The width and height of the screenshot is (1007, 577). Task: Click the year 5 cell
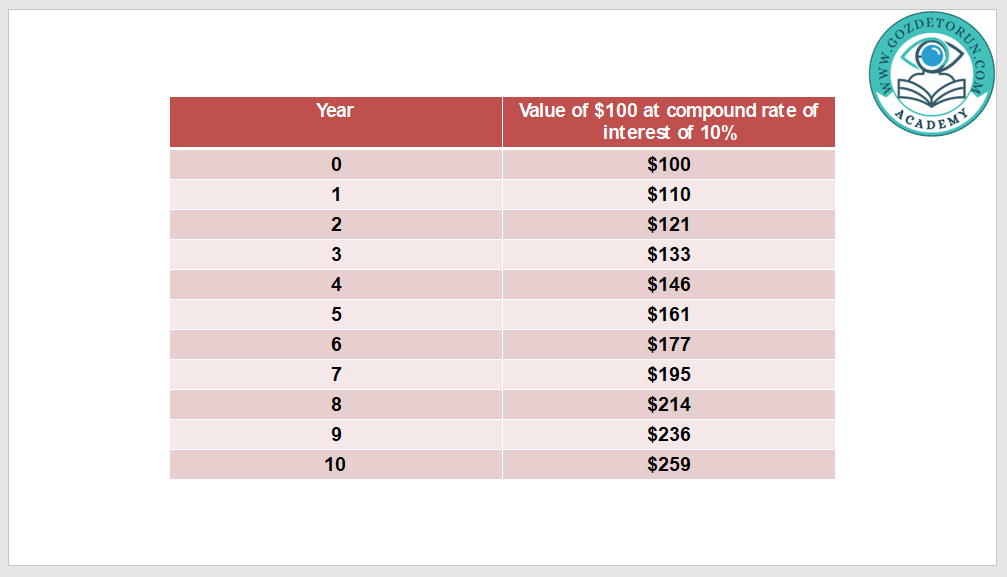click(335, 314)
